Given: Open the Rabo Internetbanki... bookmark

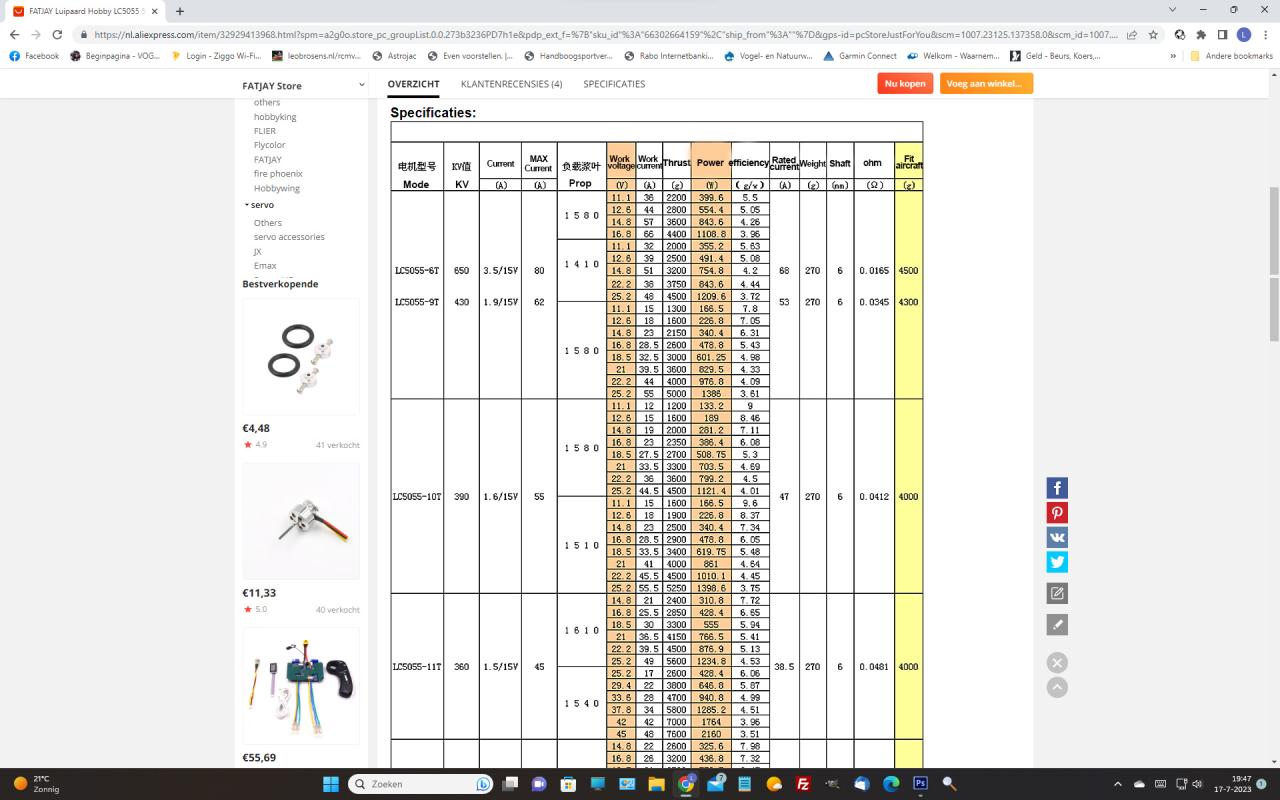Looking at the screenshot, I should (x=668, y=56).
